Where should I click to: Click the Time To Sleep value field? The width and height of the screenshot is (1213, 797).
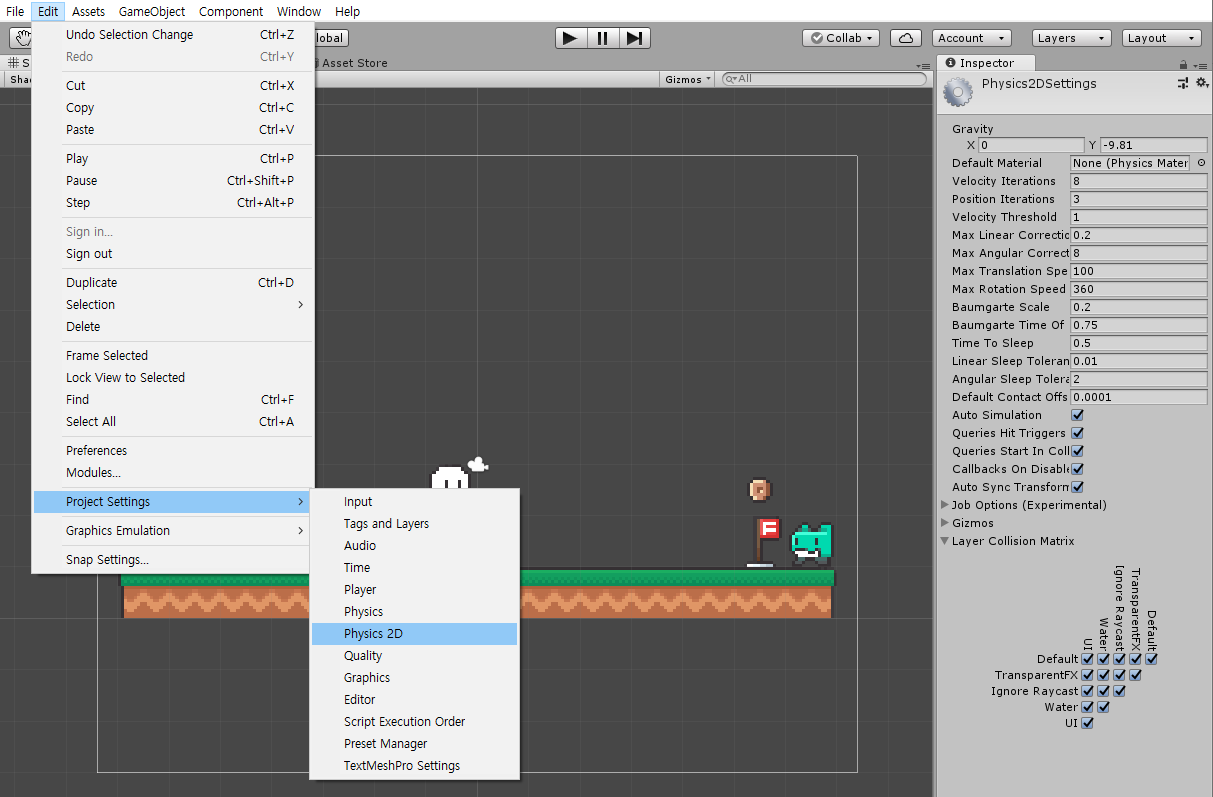(x=1139, y=343)
